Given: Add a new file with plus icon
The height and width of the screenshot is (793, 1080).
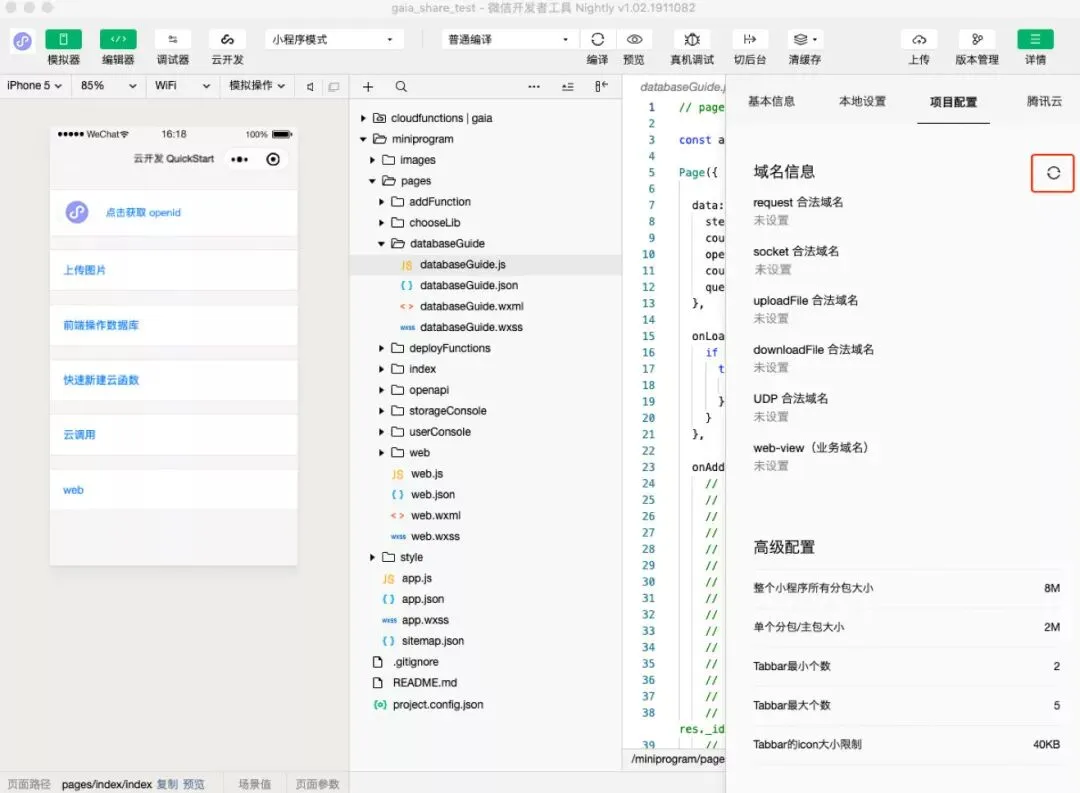Looking at the screenshot, I should [368, 86].
